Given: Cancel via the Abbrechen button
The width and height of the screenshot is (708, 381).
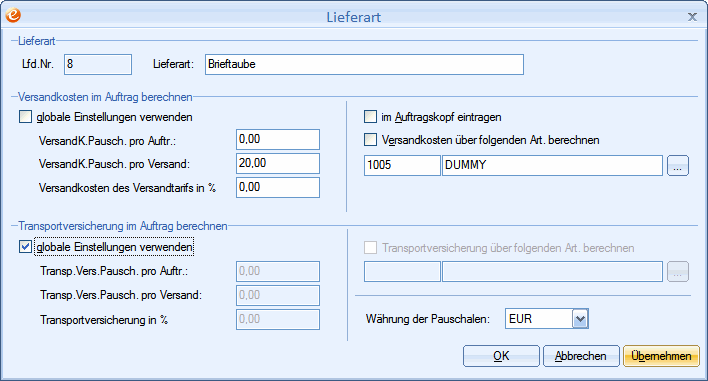Looking at the screenshot, I should [581, 356].
